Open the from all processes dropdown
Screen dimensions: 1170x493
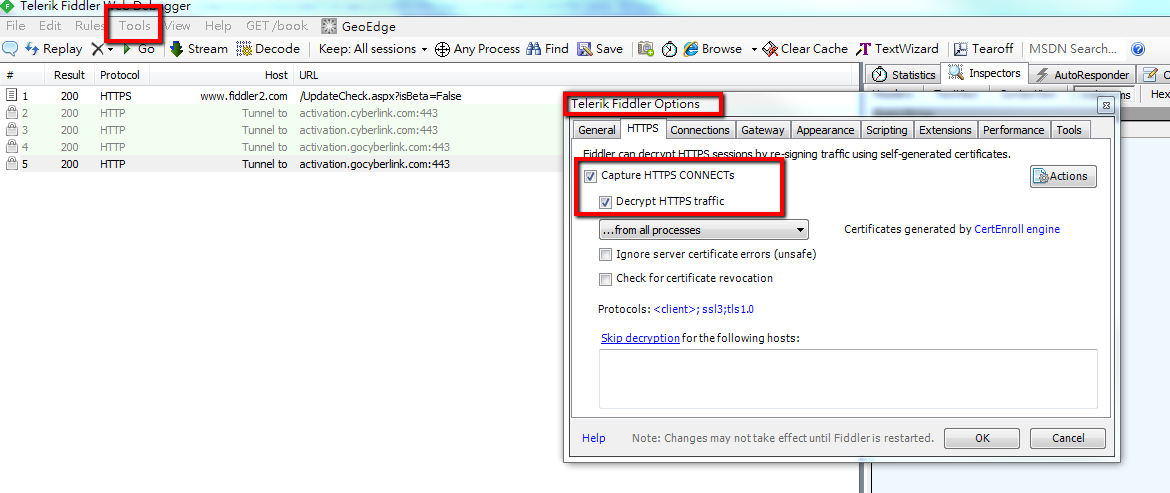tap(704, 230)
